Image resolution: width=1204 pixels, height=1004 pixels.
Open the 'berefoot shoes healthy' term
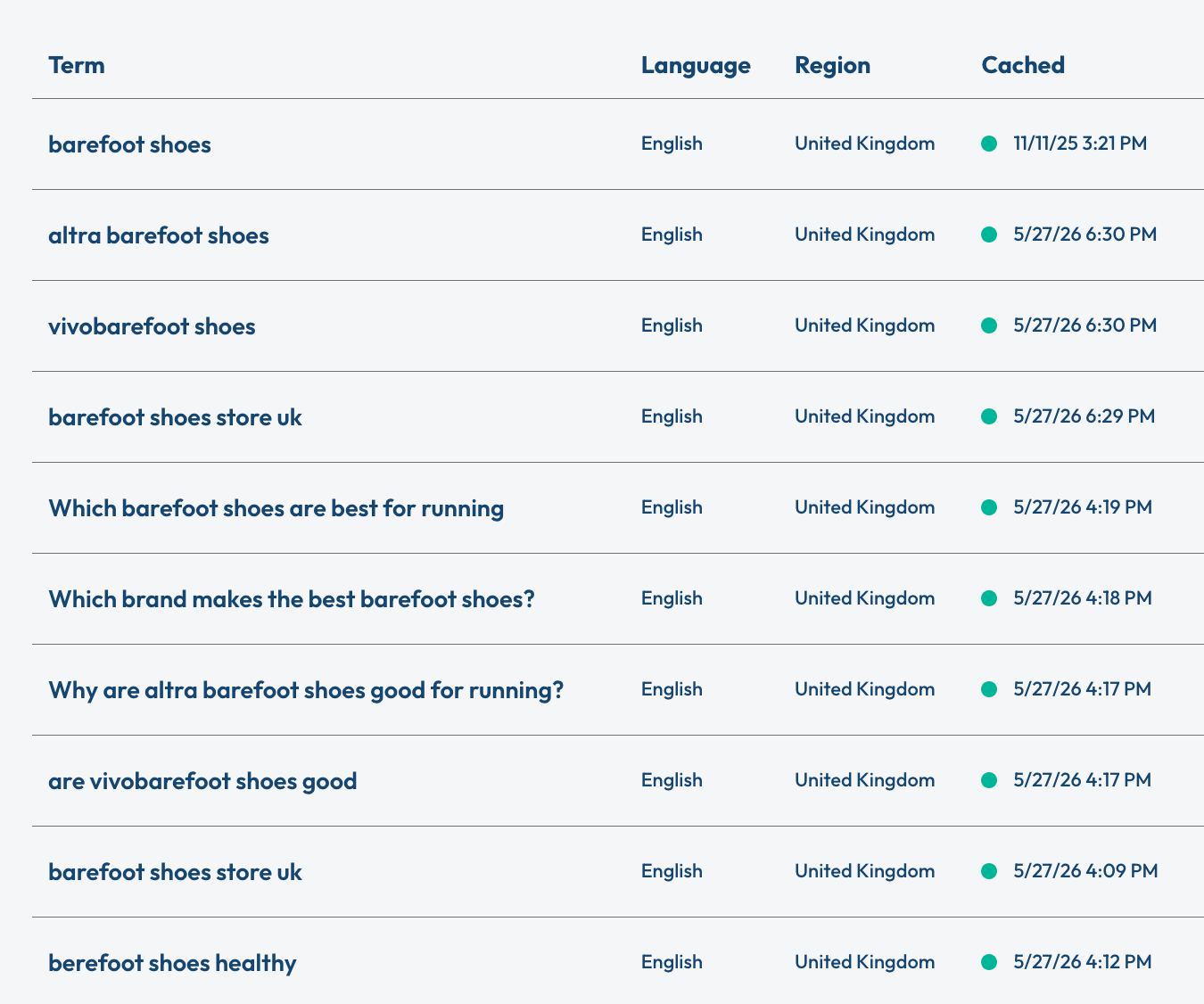[172, 963]
